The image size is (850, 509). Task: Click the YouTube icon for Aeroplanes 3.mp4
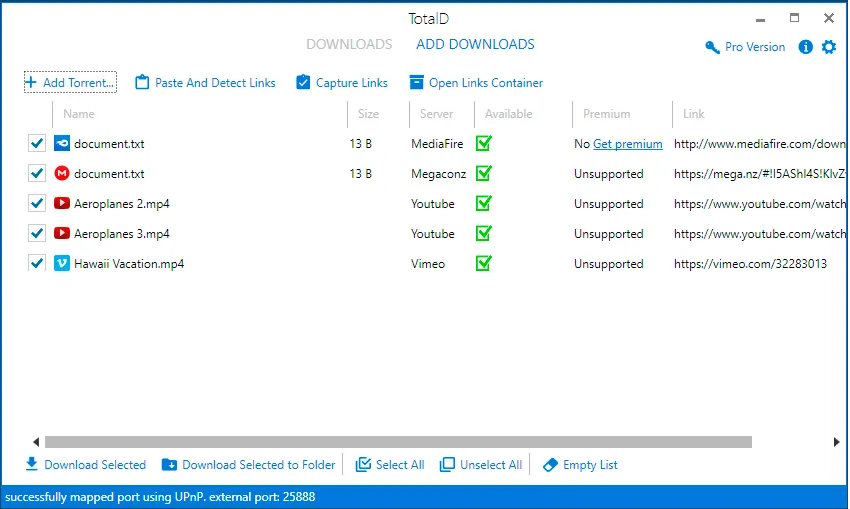tap(62, 233)
